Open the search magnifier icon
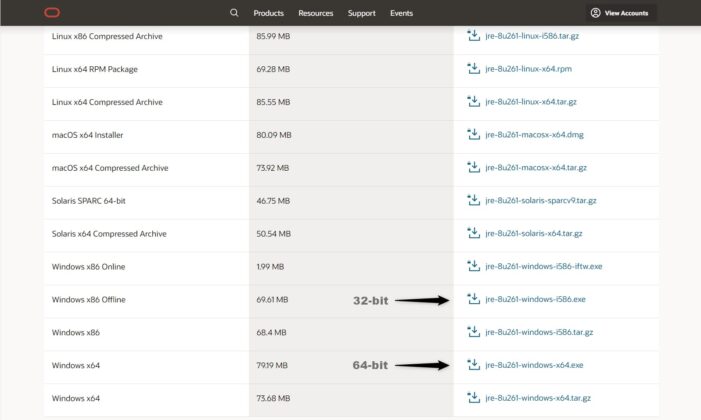 tap(234, 13)
